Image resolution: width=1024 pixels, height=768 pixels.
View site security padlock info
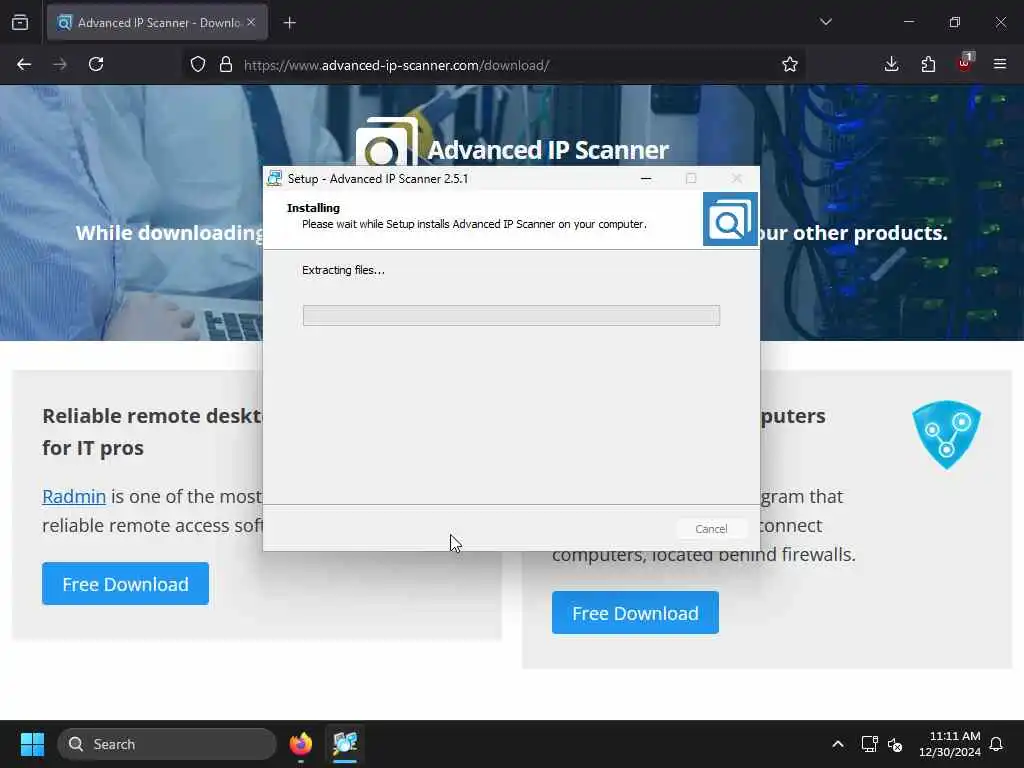[x=226, y=64]
